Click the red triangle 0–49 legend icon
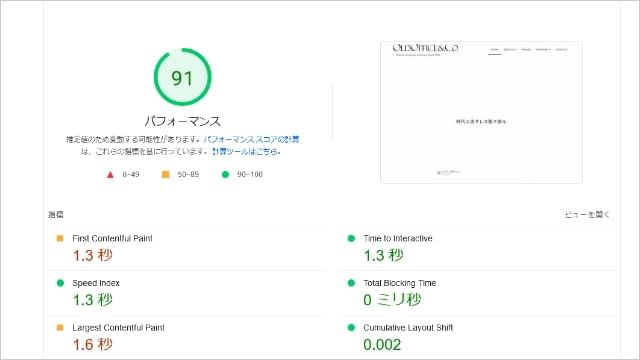 (110, 175)
